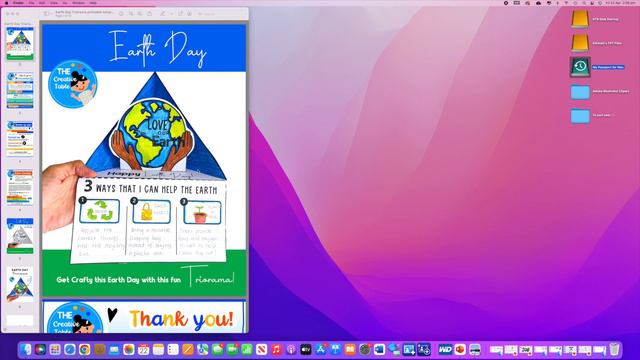Select page 4 thumbnail in sidebar
This screenshot has height=360, width=640.
pyautogui.click(x=20, y=187)
